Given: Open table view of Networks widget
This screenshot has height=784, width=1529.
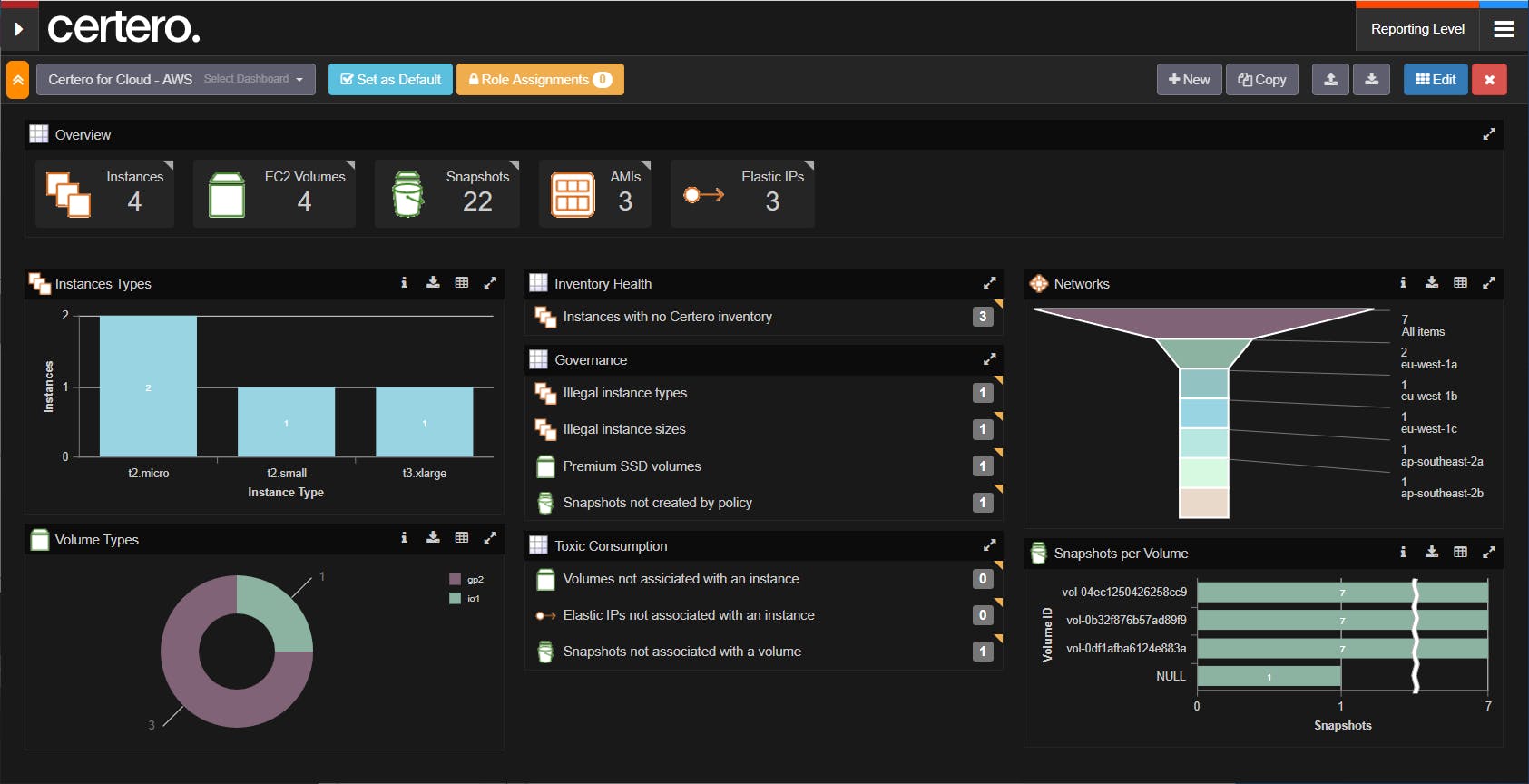Looking at the screenshot, I should coord(1460,283).
